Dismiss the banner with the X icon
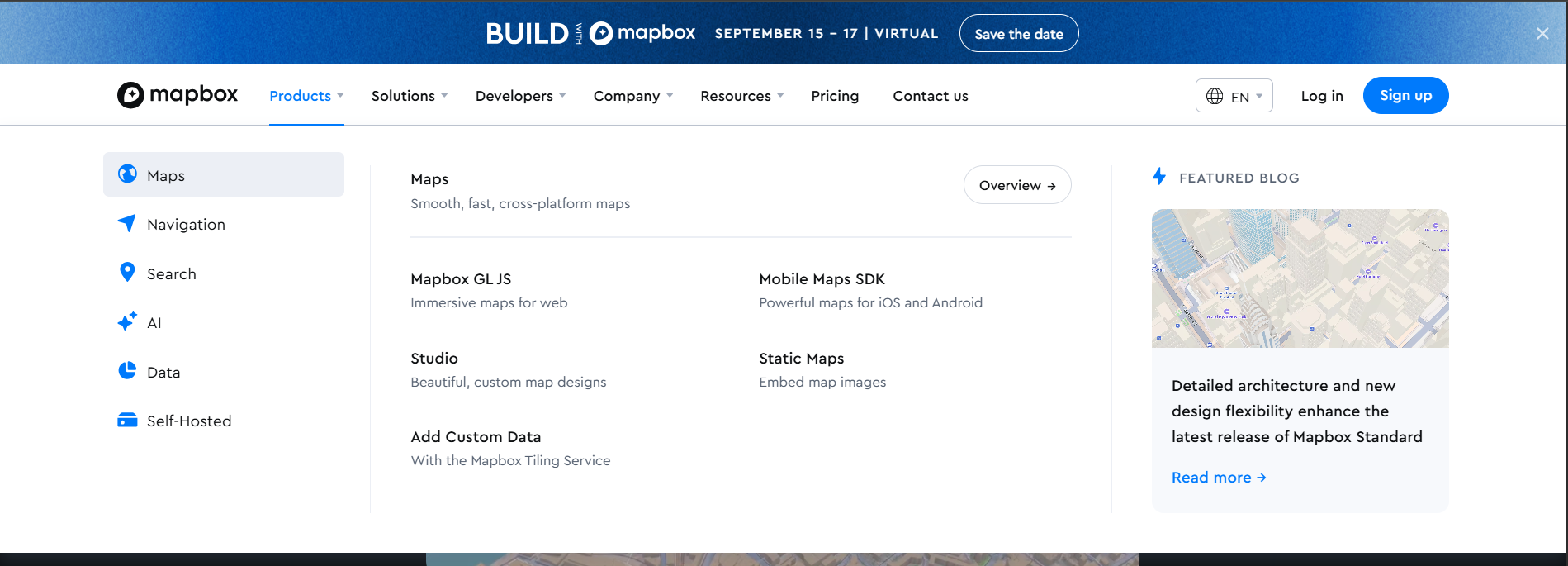Viewport: 1568px width, 566px height. coord(1542,33)
